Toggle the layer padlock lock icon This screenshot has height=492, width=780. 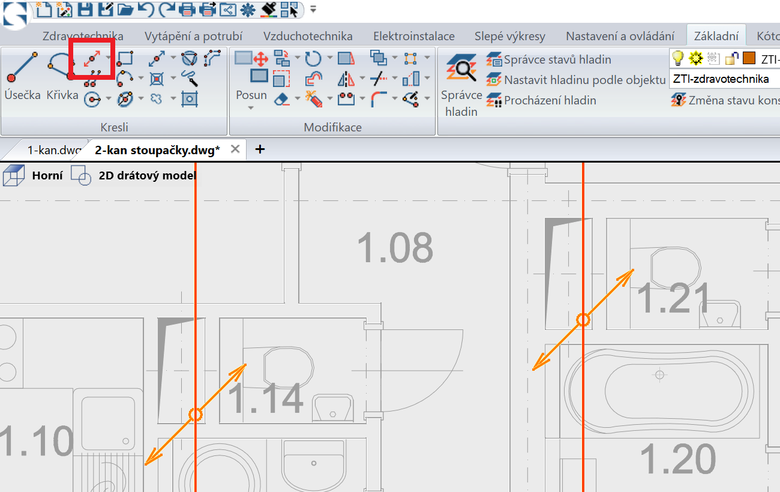point(731,59)
